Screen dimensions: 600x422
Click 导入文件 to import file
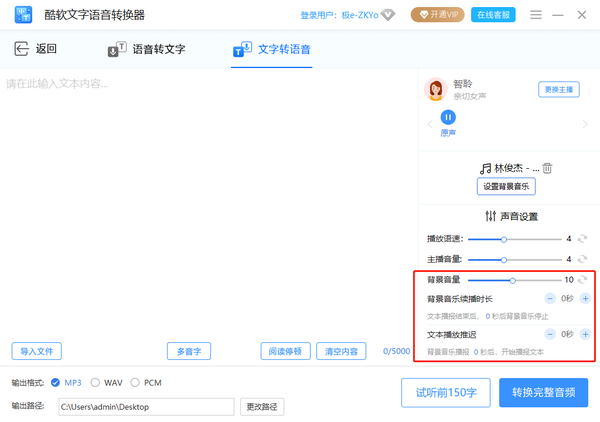tap(36, 351)
